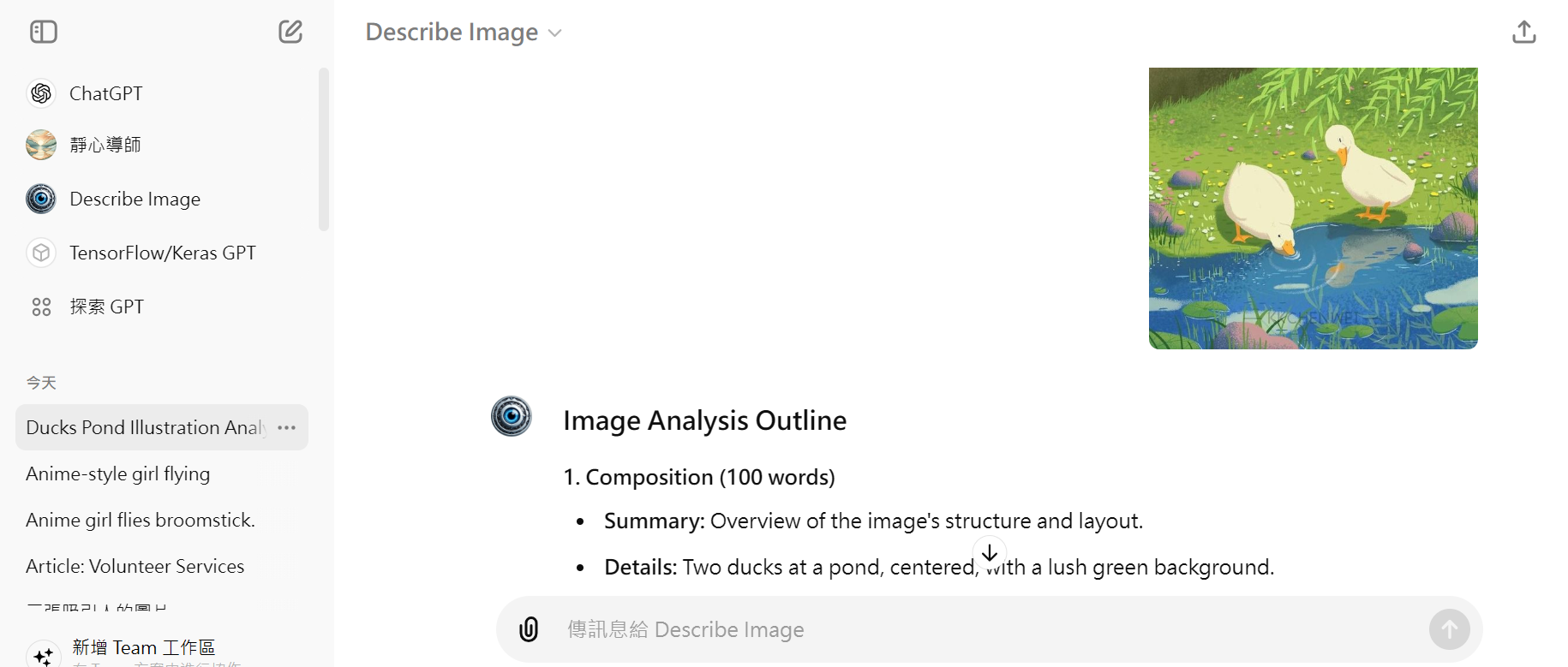Click the share upload icon

click(1523, 33)
